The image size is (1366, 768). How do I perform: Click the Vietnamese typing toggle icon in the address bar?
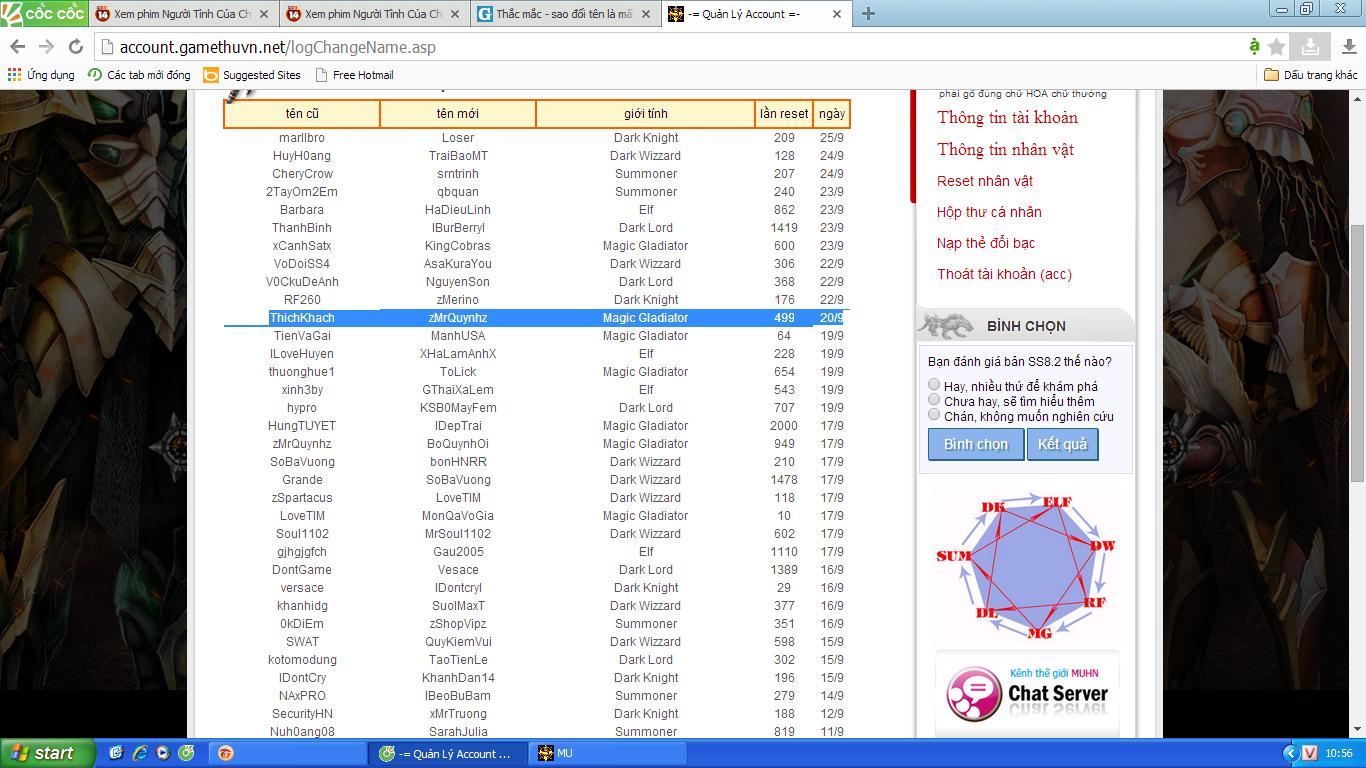[1254, 47]
